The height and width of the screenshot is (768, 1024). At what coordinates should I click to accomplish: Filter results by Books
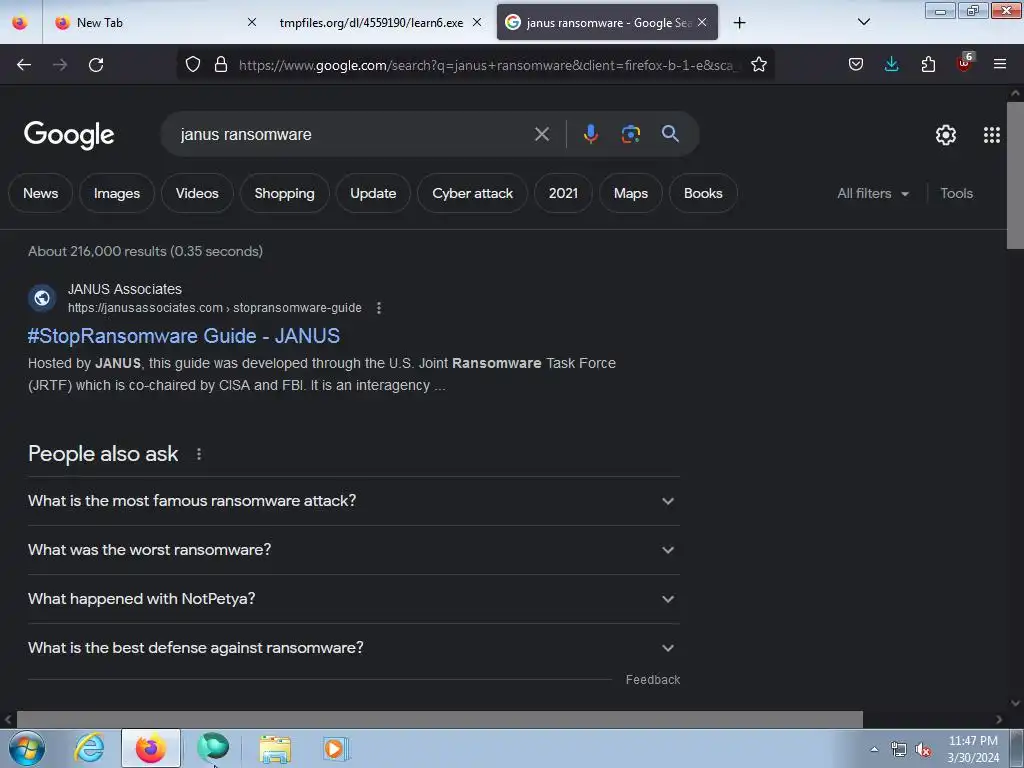pyautogui.click(x=703, y=193)
